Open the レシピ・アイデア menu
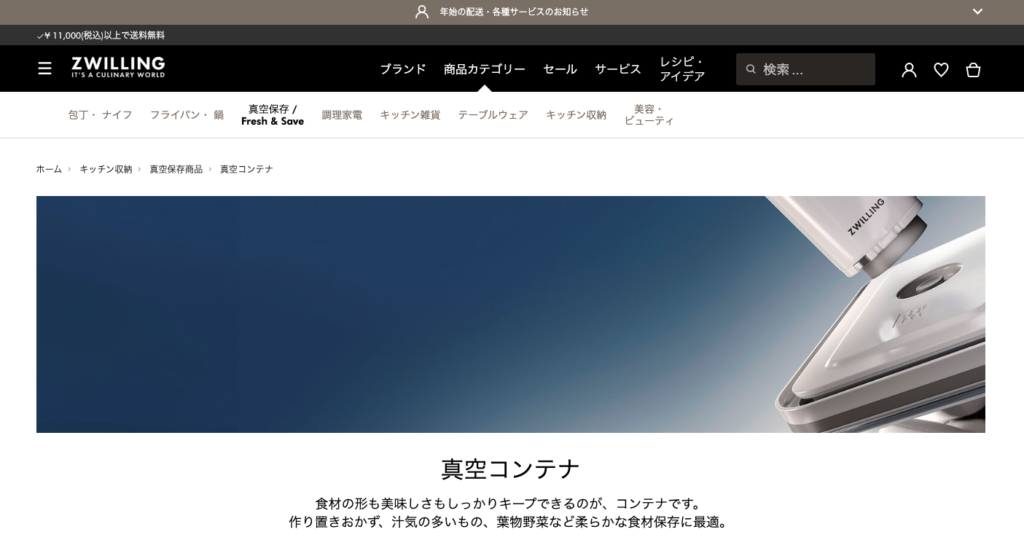 [682, 69]
